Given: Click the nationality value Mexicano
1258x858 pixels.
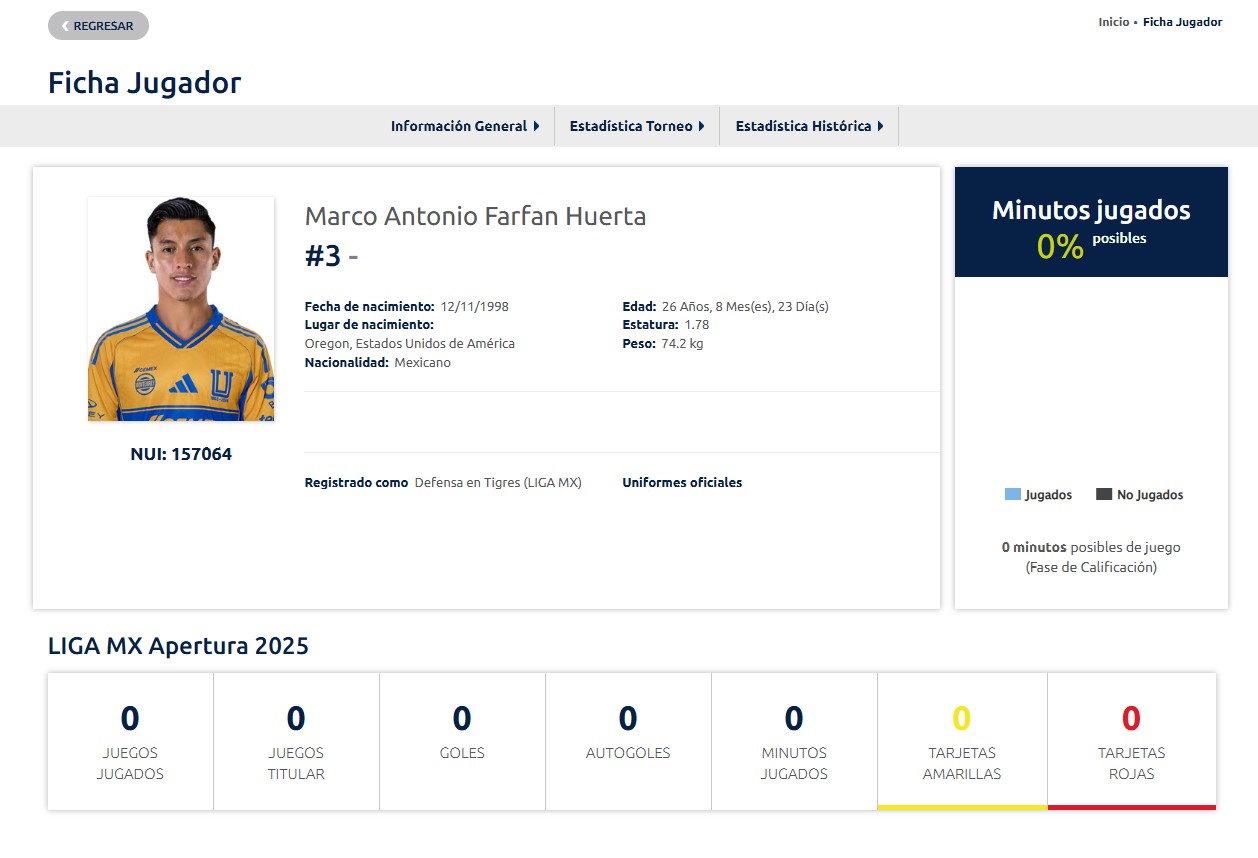Looking at the screenshot, I should tap(422, 363).
